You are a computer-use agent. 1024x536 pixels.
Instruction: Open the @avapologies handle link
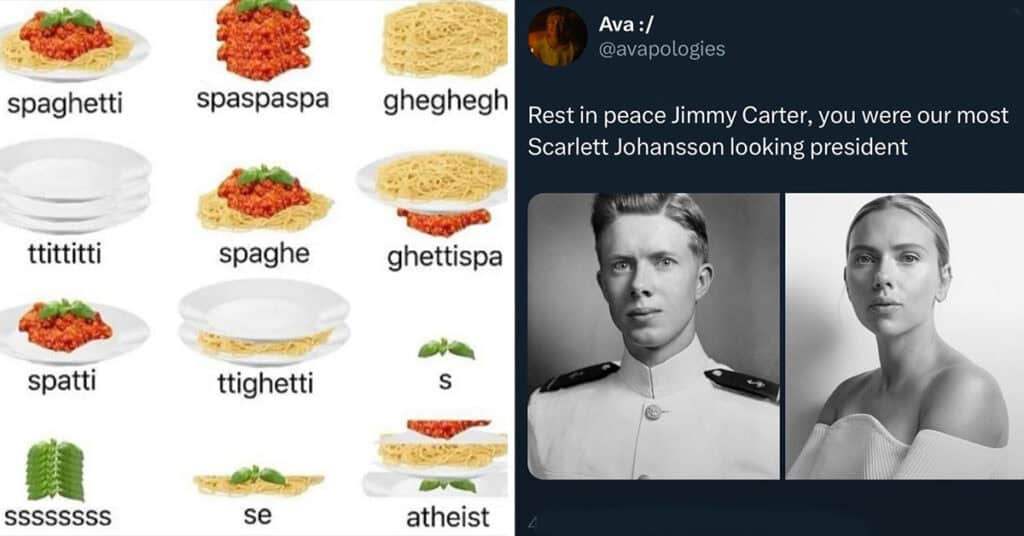(662, 49)
